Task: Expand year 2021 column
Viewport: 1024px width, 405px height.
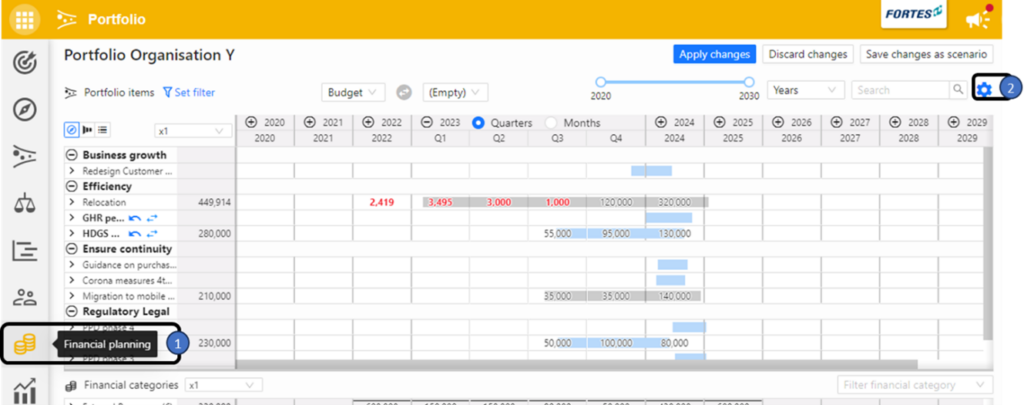Action: tap(310, 122)
